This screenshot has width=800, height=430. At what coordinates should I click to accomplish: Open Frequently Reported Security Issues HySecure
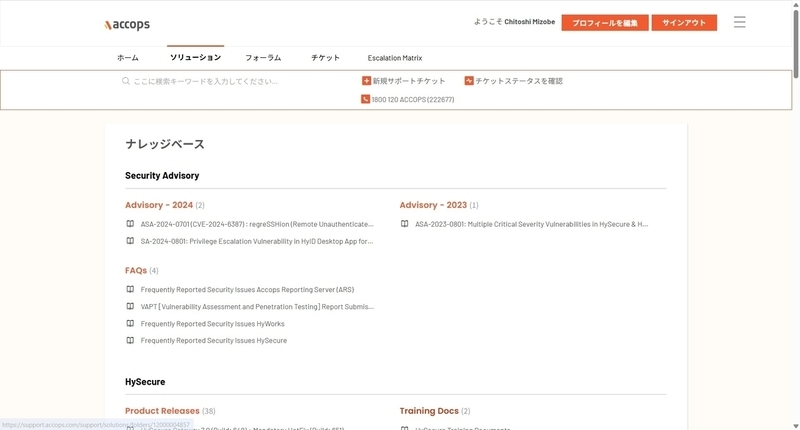214,340
